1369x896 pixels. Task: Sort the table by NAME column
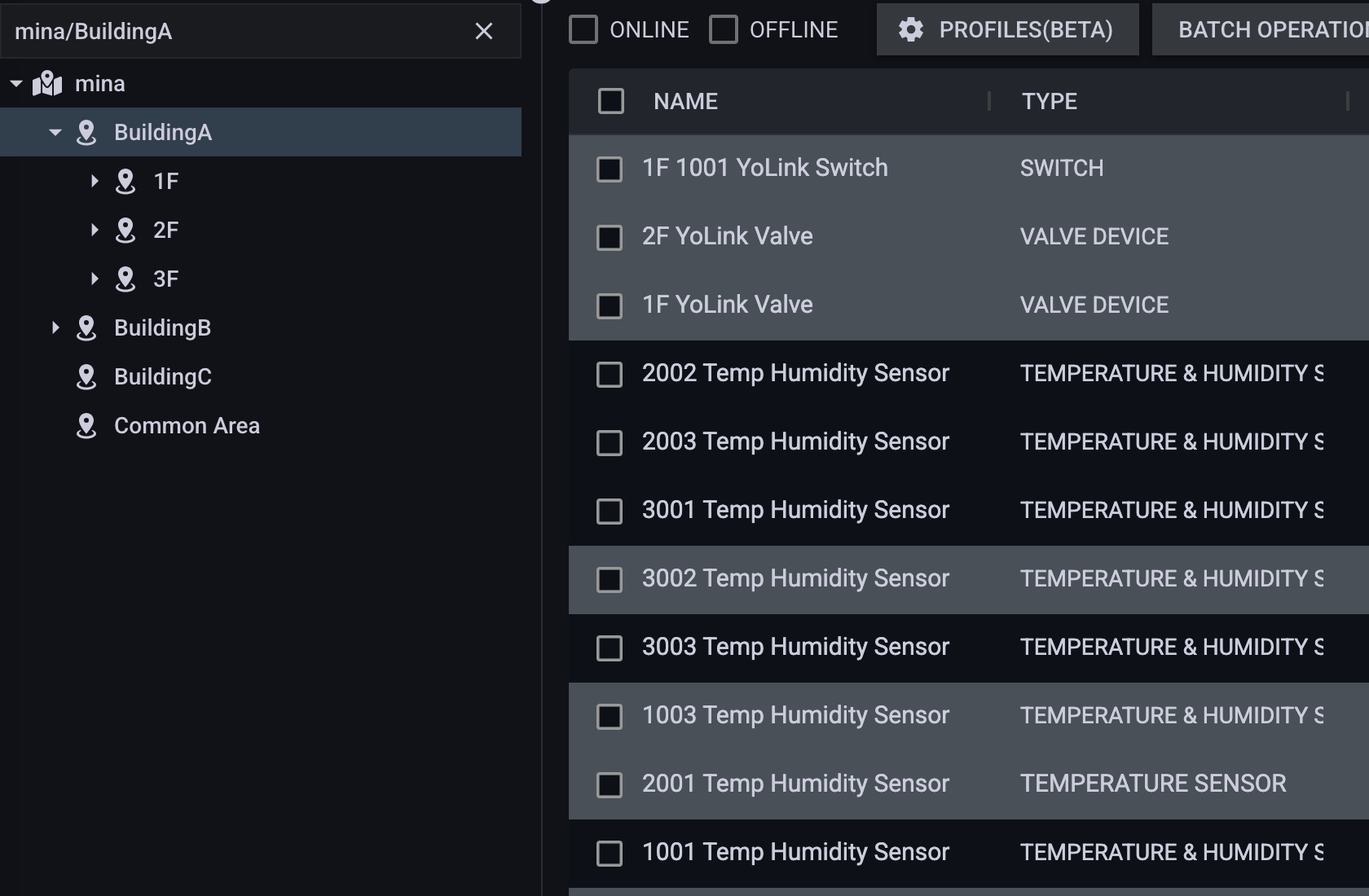[685, 101]
